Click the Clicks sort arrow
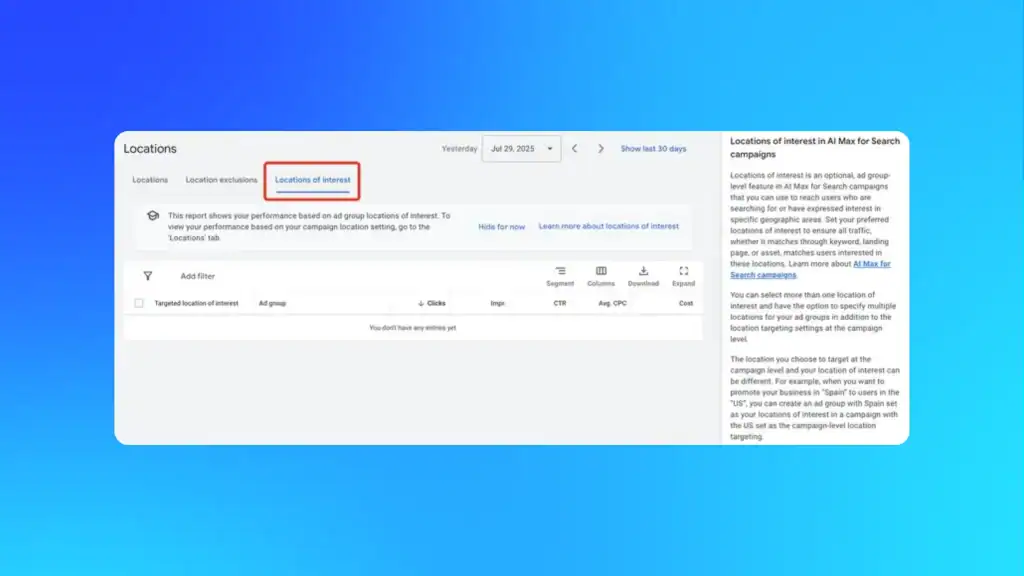 [421, 303]
